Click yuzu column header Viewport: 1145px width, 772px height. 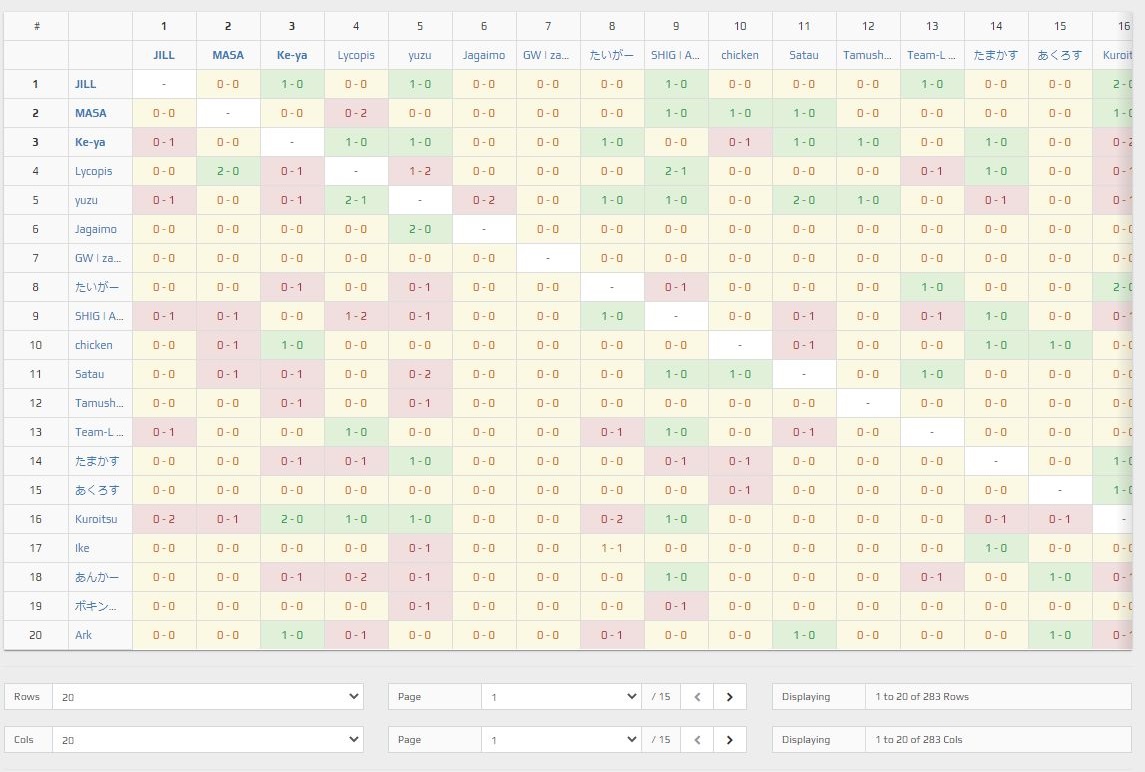(420, 55)
